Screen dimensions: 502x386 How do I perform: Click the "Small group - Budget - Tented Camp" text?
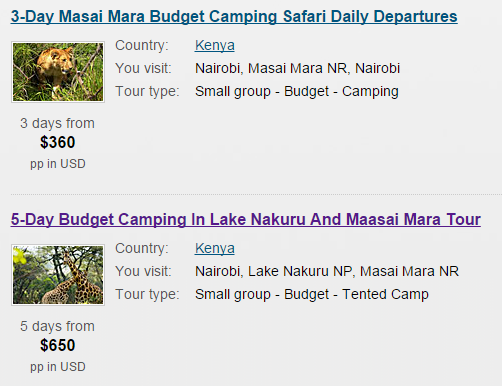point(312,294)
